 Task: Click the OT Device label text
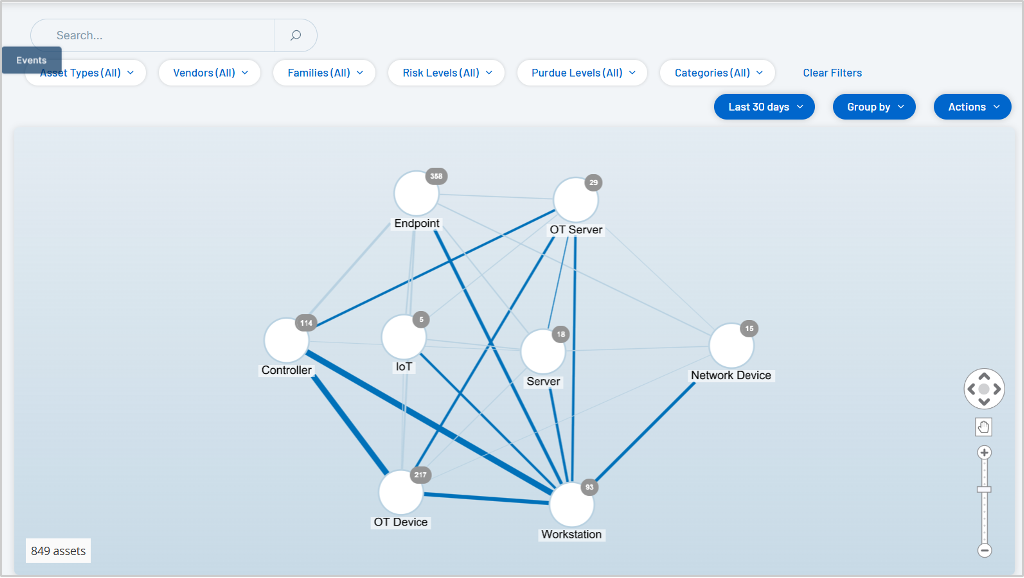[401, 522]
